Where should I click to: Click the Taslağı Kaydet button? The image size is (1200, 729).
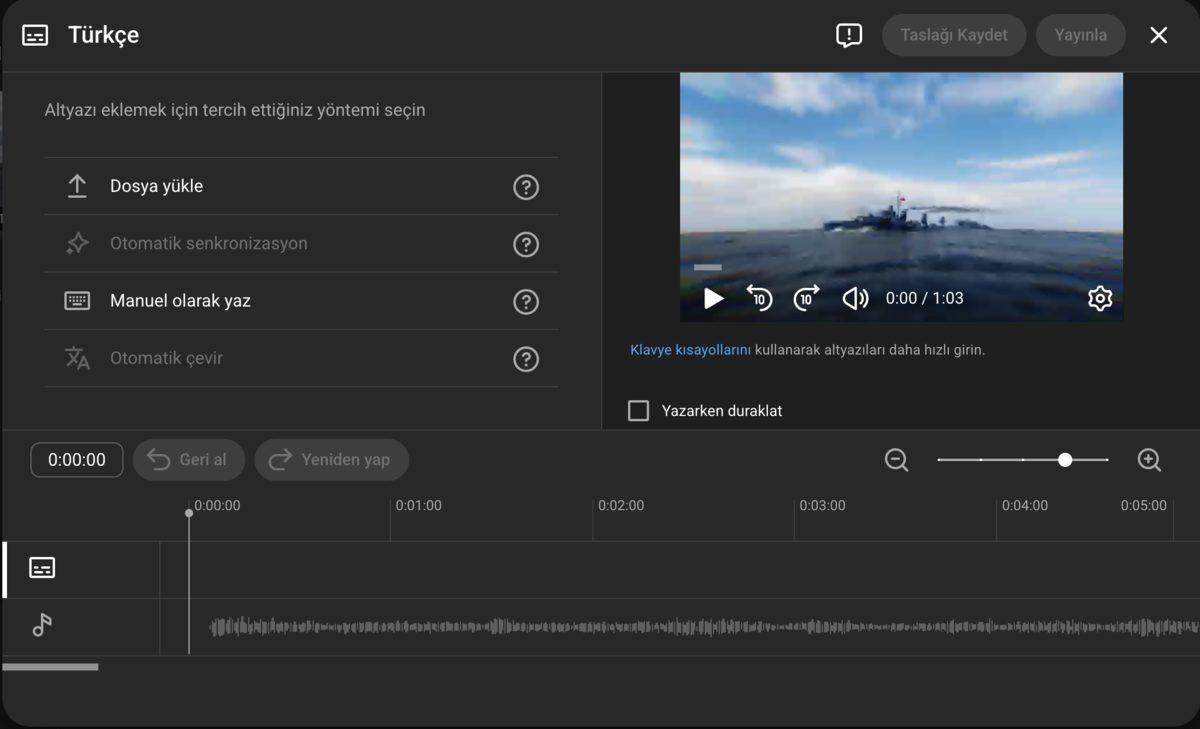953,35
